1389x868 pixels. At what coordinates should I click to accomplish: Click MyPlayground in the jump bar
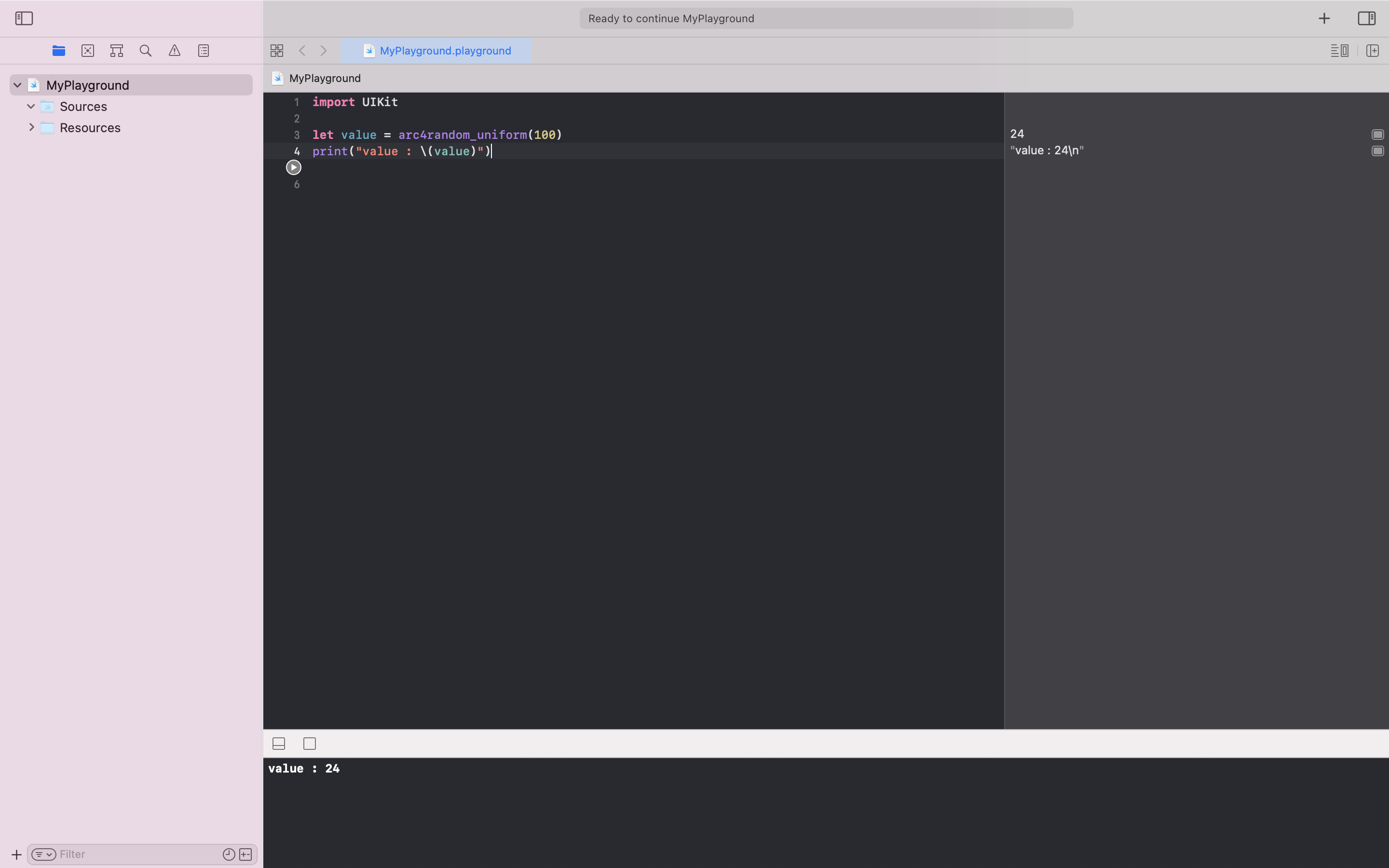[324, 78]
